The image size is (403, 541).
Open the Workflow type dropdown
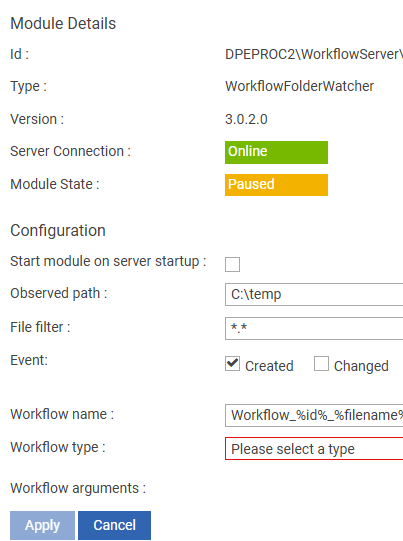[314, 449]
